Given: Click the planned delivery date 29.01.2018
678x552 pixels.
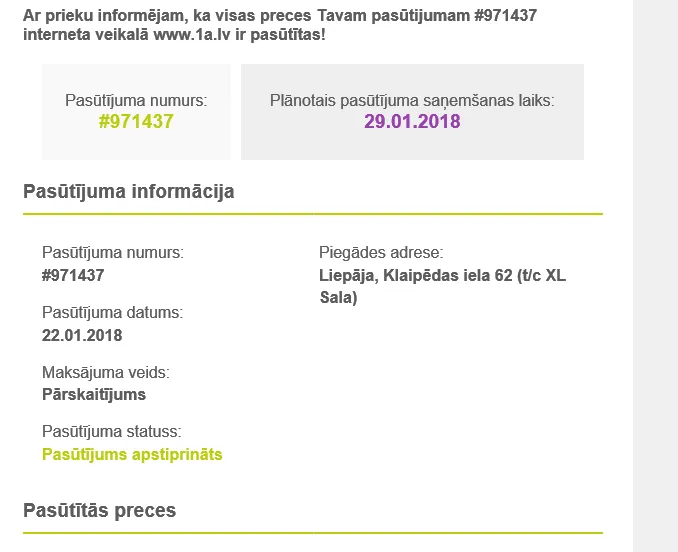Looking at the screenshot, I should click(x=412, y=121).
